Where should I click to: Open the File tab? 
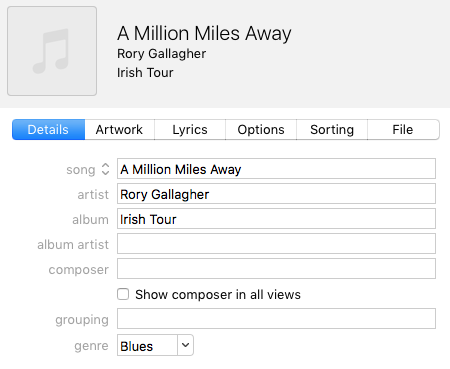[x=403, y=130]
